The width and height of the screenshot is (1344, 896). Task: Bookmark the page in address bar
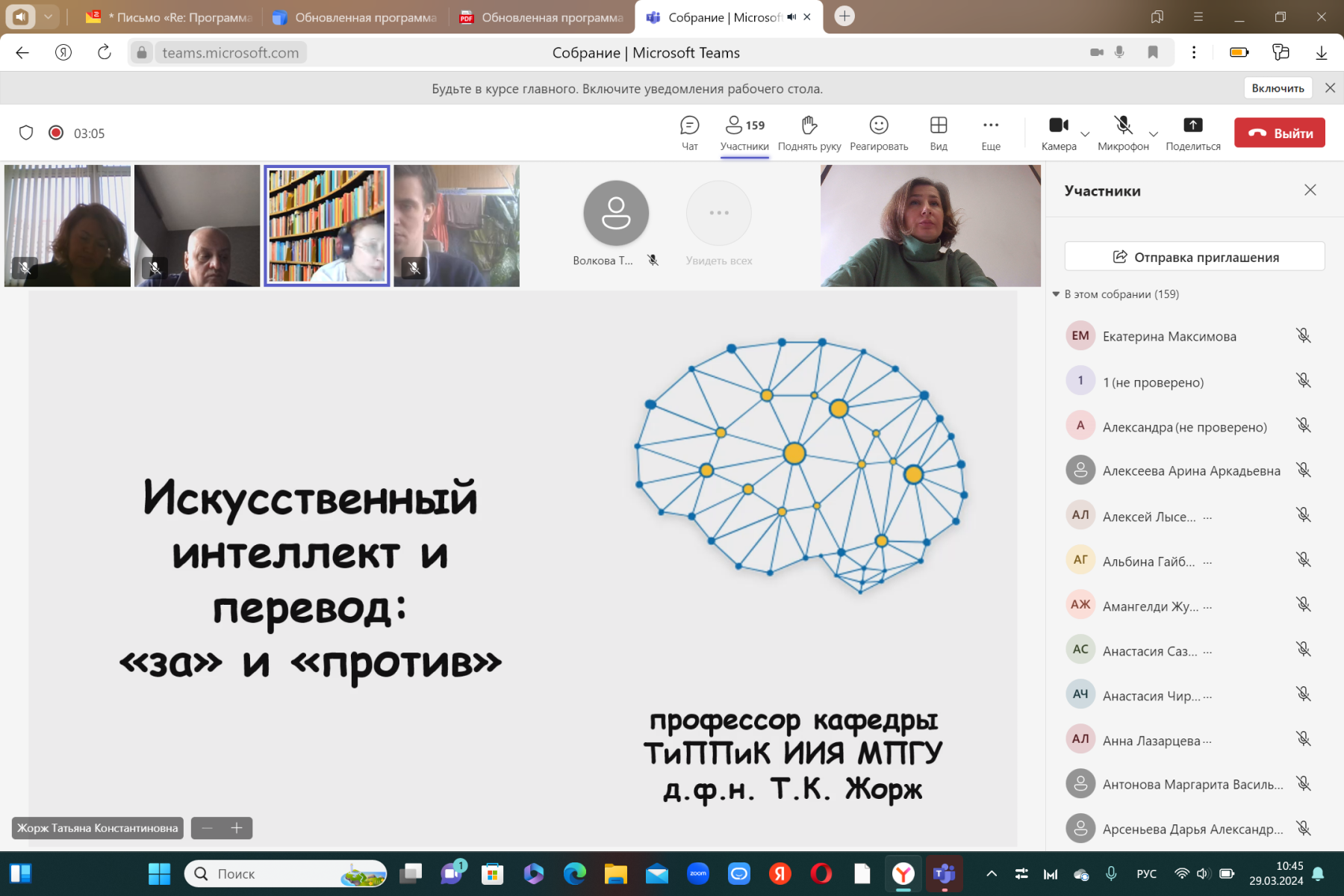[x=1153, y=52]
